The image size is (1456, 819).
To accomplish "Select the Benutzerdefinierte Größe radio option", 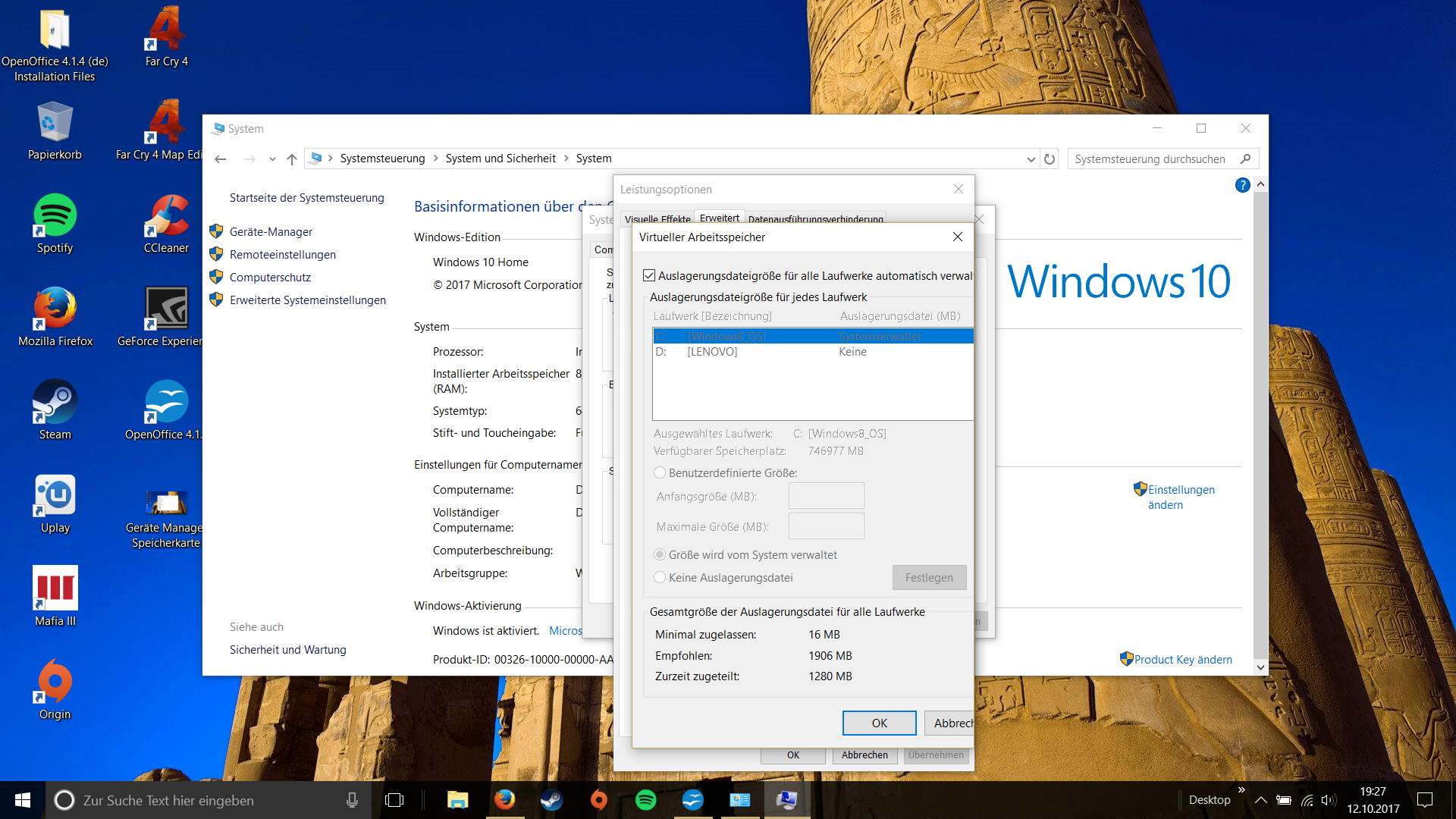I will click(x=660, y=472).
